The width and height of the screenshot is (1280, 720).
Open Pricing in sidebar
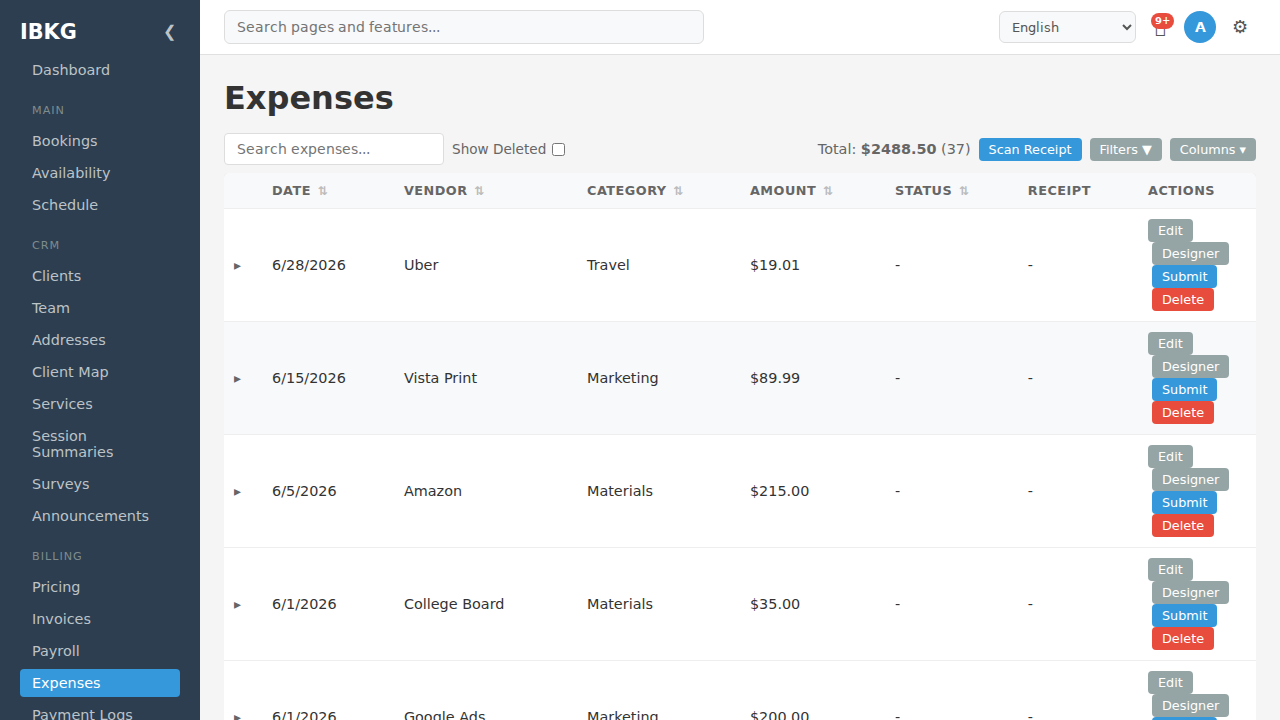(100, 587)
